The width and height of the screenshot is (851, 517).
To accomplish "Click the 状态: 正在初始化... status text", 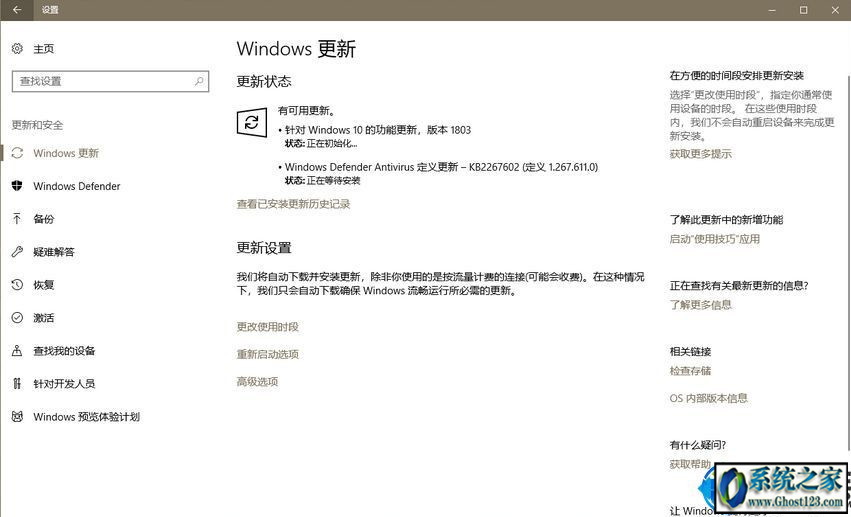I will tap(321, 144).
